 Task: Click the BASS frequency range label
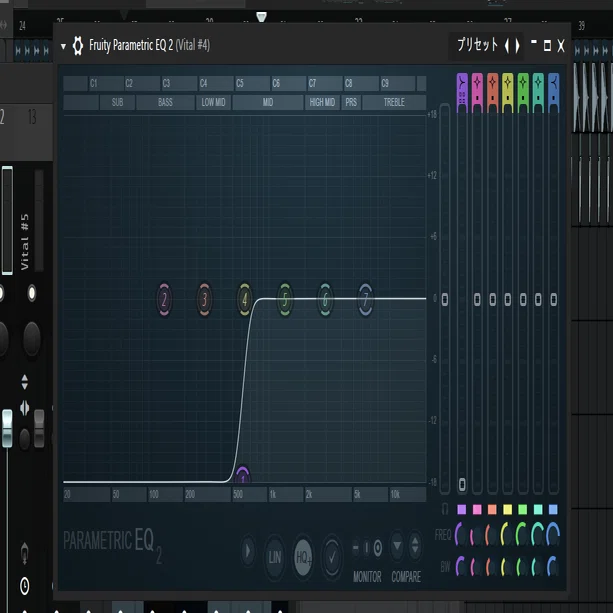coord(165,102)
